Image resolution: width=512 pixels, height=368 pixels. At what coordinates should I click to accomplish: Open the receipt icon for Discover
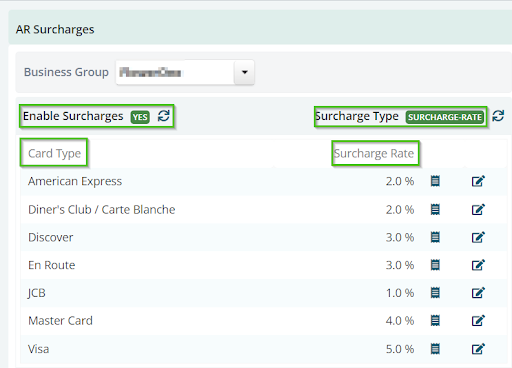click(x=435, y=237)
